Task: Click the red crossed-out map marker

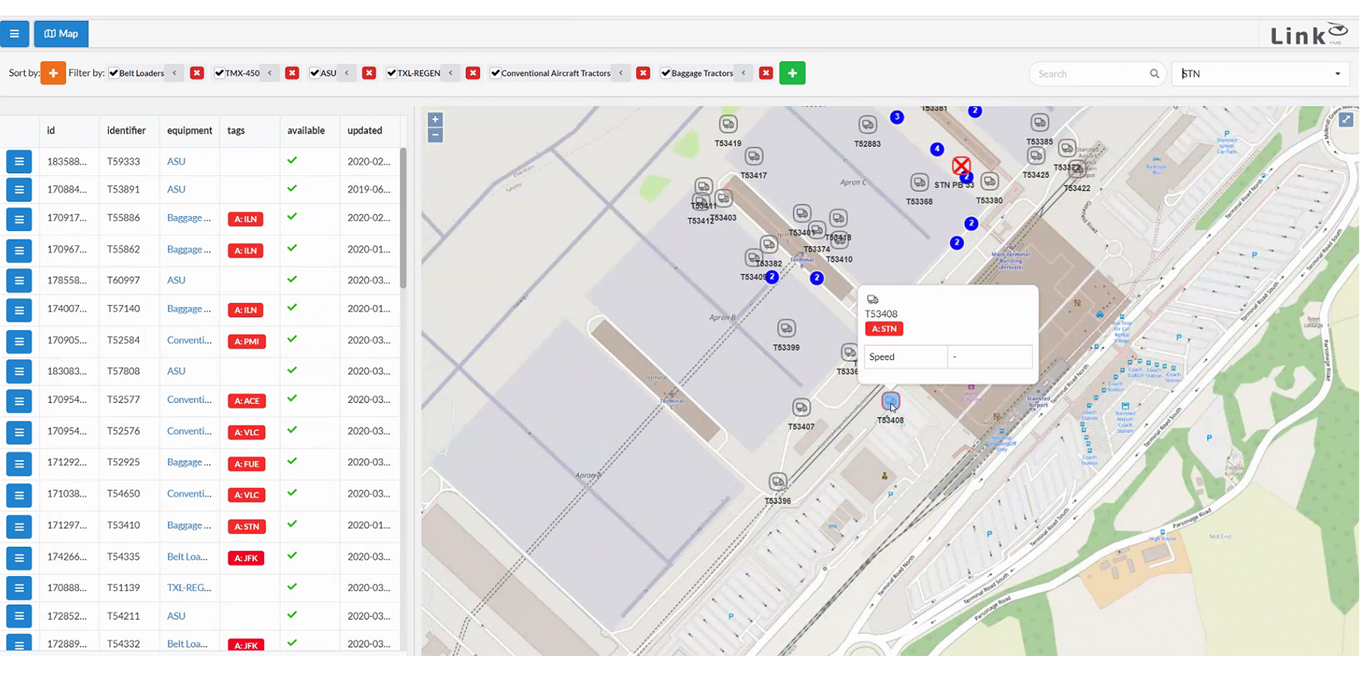Action: [961, 166]
